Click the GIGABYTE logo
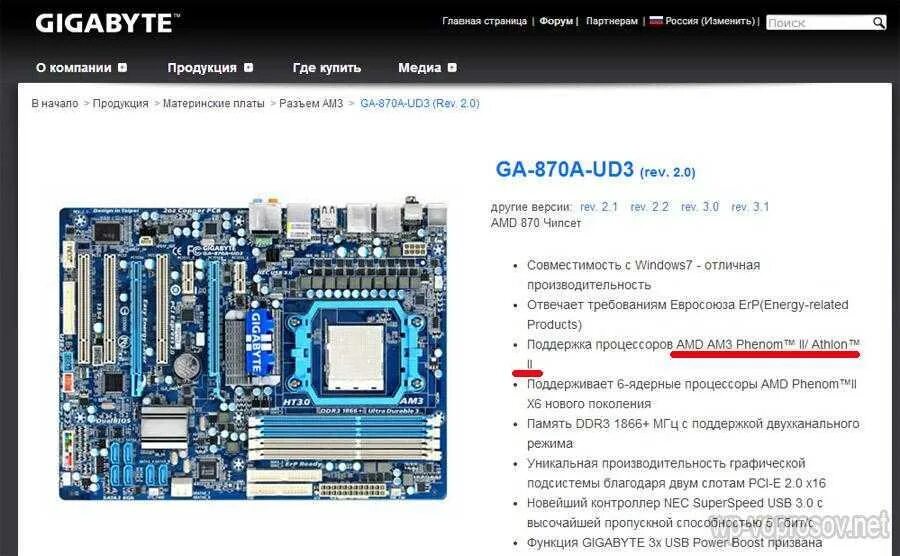The height and width of the screenshot is (556, 900). tap(107, 24)
